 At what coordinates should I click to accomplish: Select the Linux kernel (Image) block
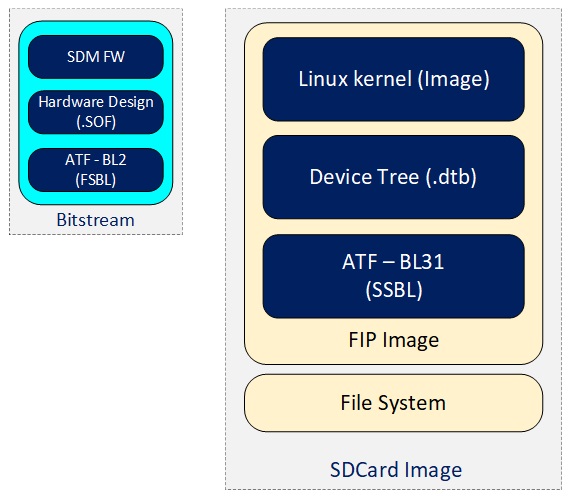point(394,79)
